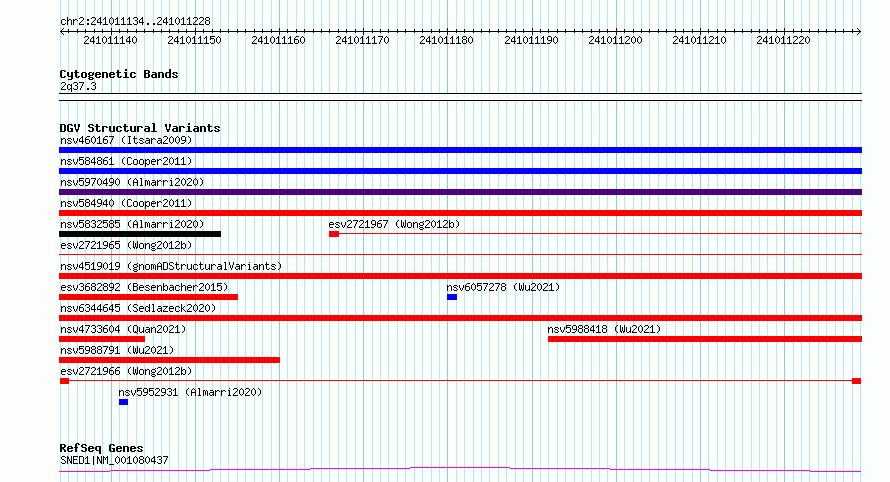Click the right arrow end of the ruler
Screen dimensions: 890x482
(859, 32)
